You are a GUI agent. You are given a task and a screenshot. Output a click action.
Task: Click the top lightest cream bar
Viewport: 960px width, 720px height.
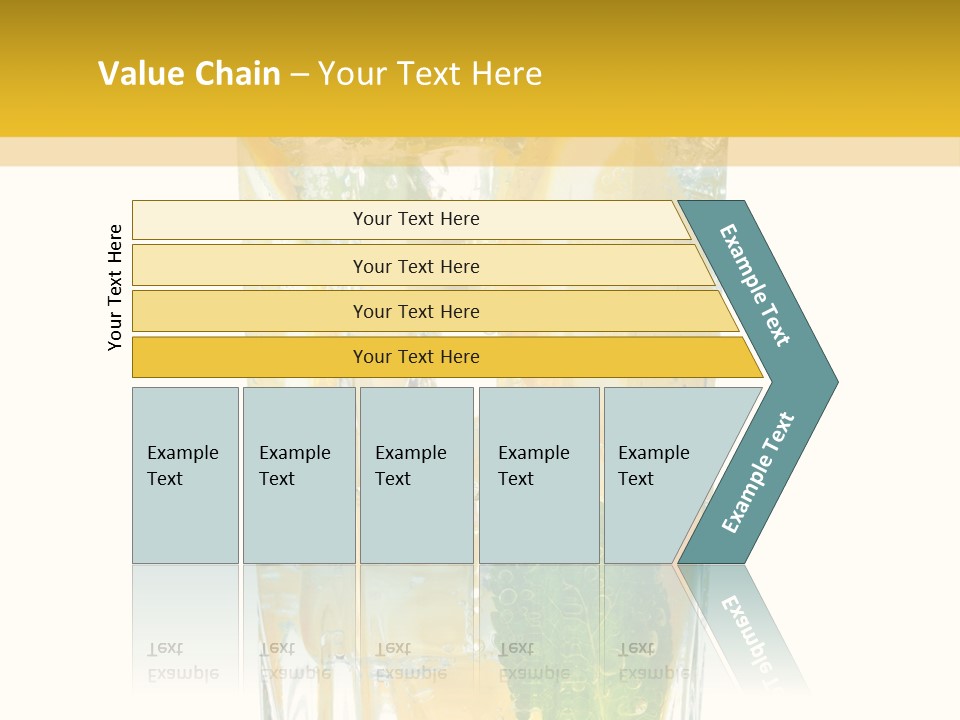click(x=416, y=219)
